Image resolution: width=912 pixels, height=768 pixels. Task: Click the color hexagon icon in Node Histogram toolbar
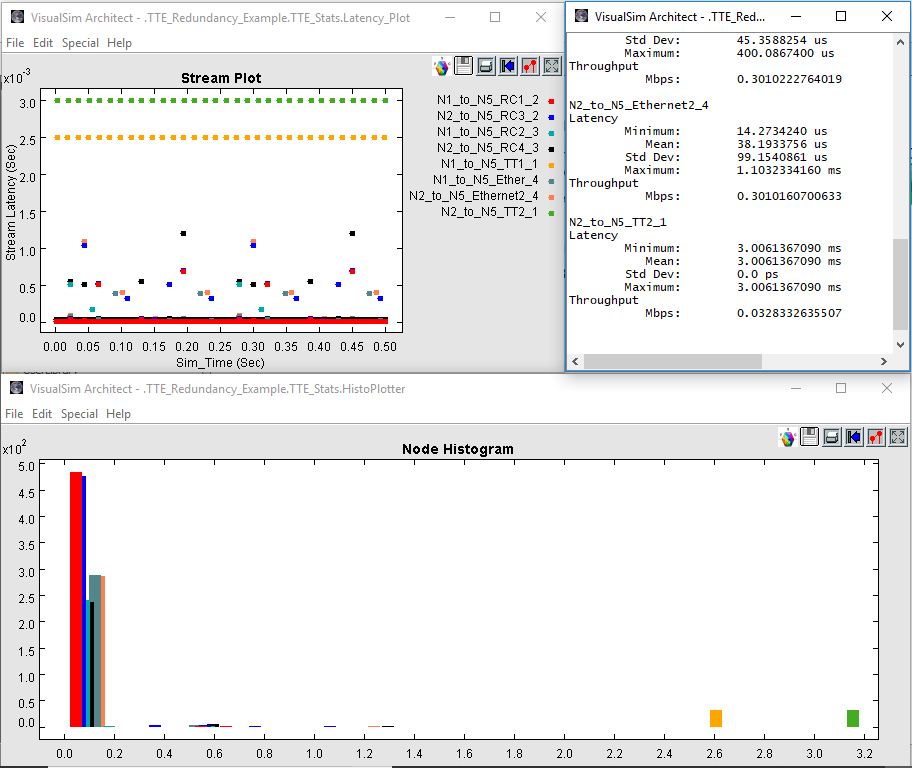tap(788, 437)
